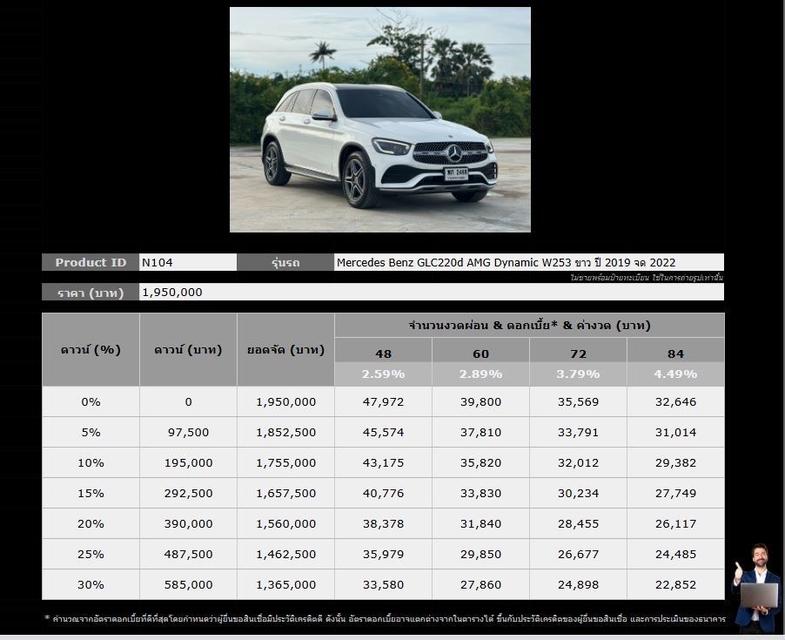
Task: Select the car model name field
Action: [x=528, y=262]
